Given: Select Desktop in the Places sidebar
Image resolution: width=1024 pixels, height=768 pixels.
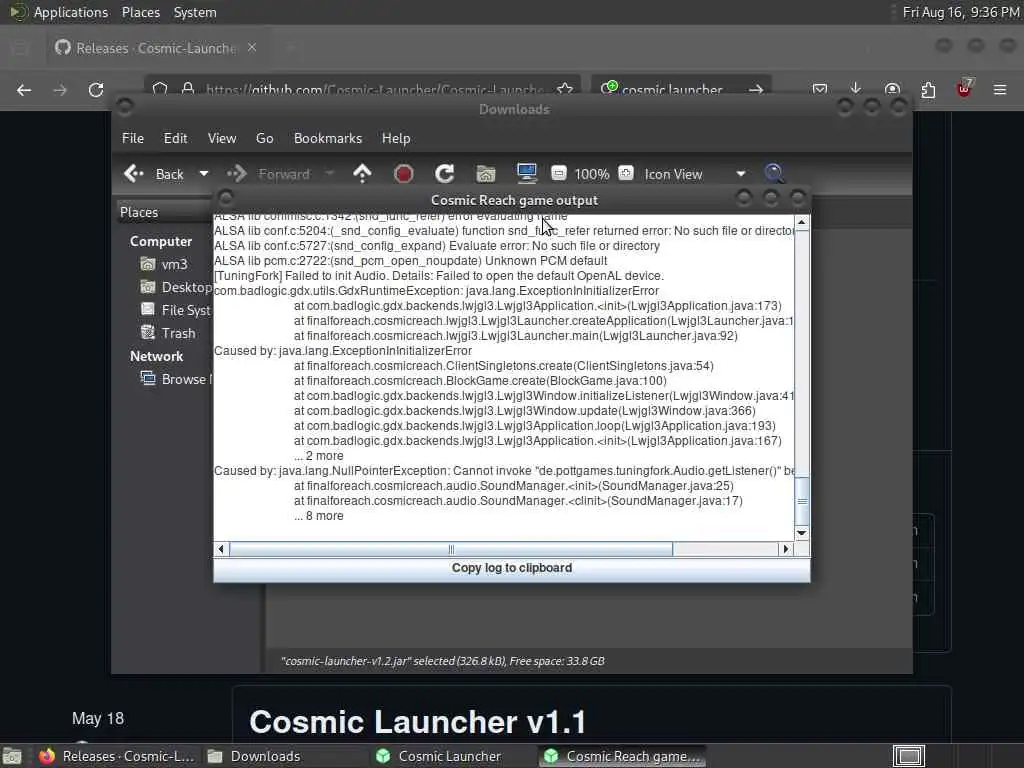Looking at the screenshot, I should (176, 287).
